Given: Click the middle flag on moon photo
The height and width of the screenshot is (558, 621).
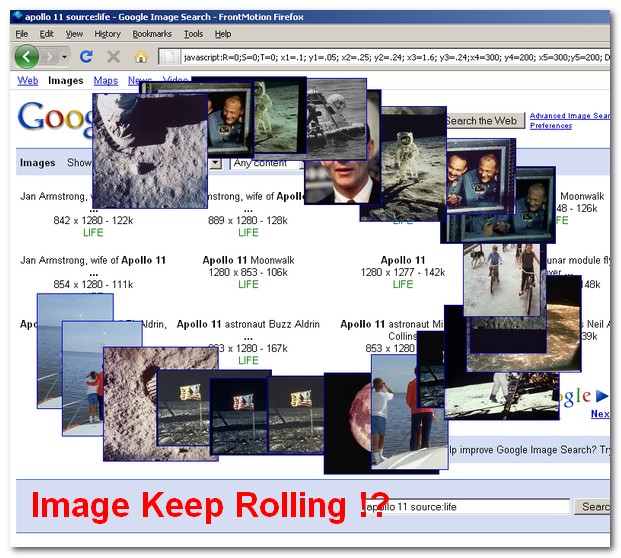Looking at the screenshot, I should (x=238, y=416).
